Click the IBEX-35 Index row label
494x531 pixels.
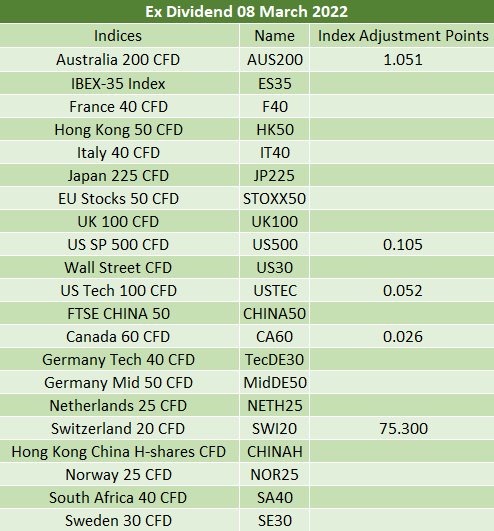point(118,84)
